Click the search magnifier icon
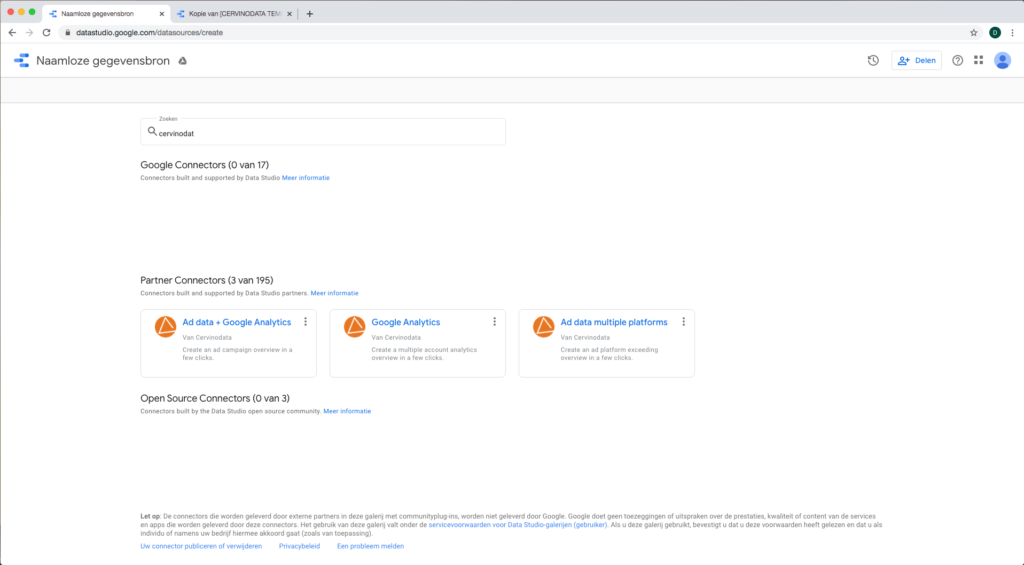The height and width of the screenshot is (565, 1024). point(152,131)
